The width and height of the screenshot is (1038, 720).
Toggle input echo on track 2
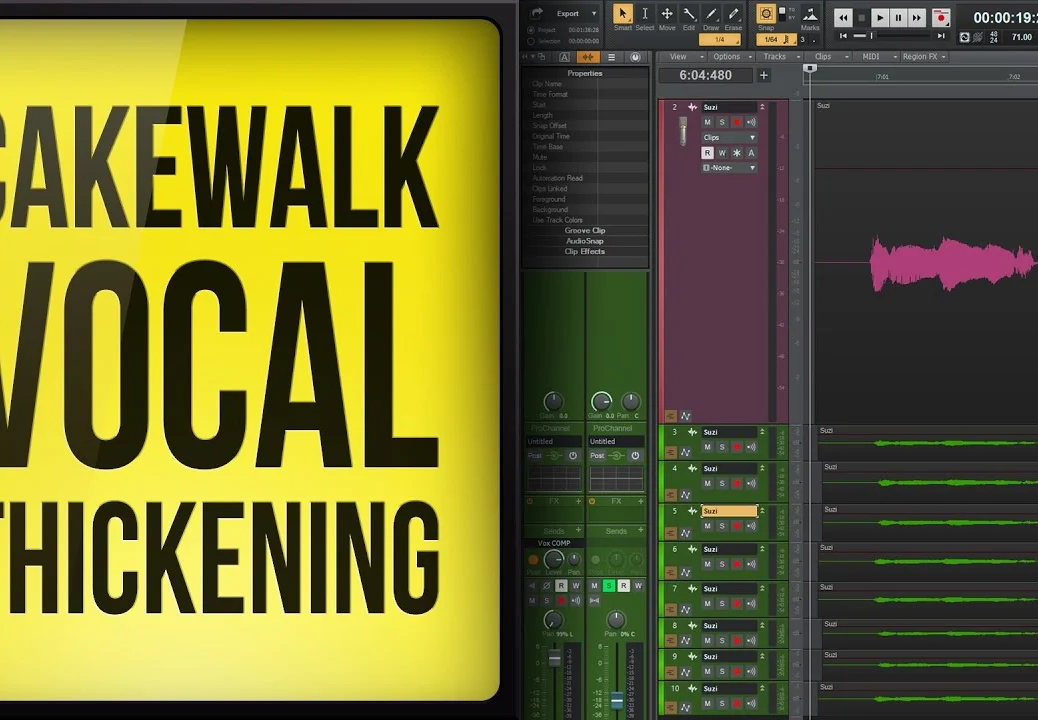point(751,122)
